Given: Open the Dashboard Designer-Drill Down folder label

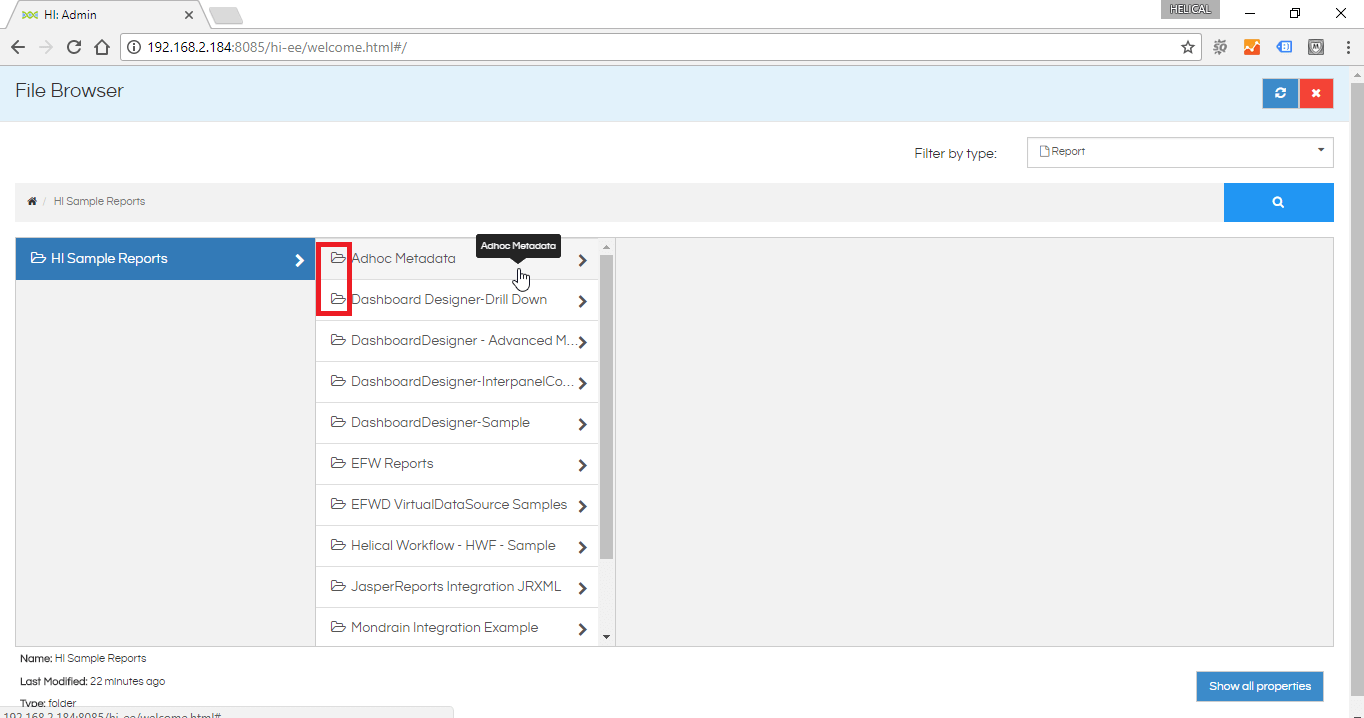Looking at the screenshot, I should (449, 299).
